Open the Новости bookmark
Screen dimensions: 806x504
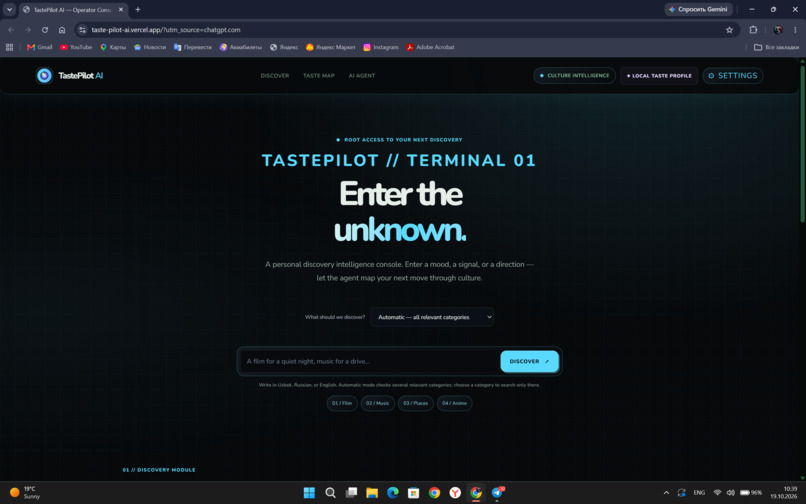150,47
